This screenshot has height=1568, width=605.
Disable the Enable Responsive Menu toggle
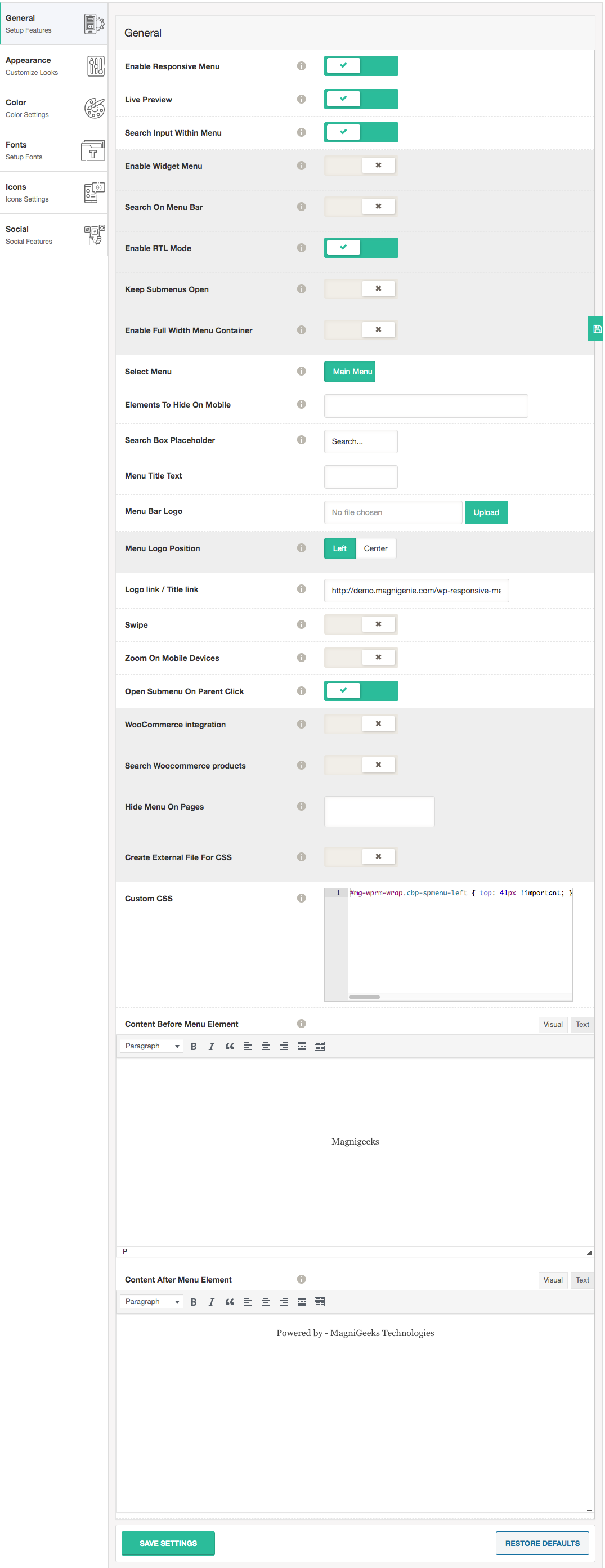(x=361, y=66)
